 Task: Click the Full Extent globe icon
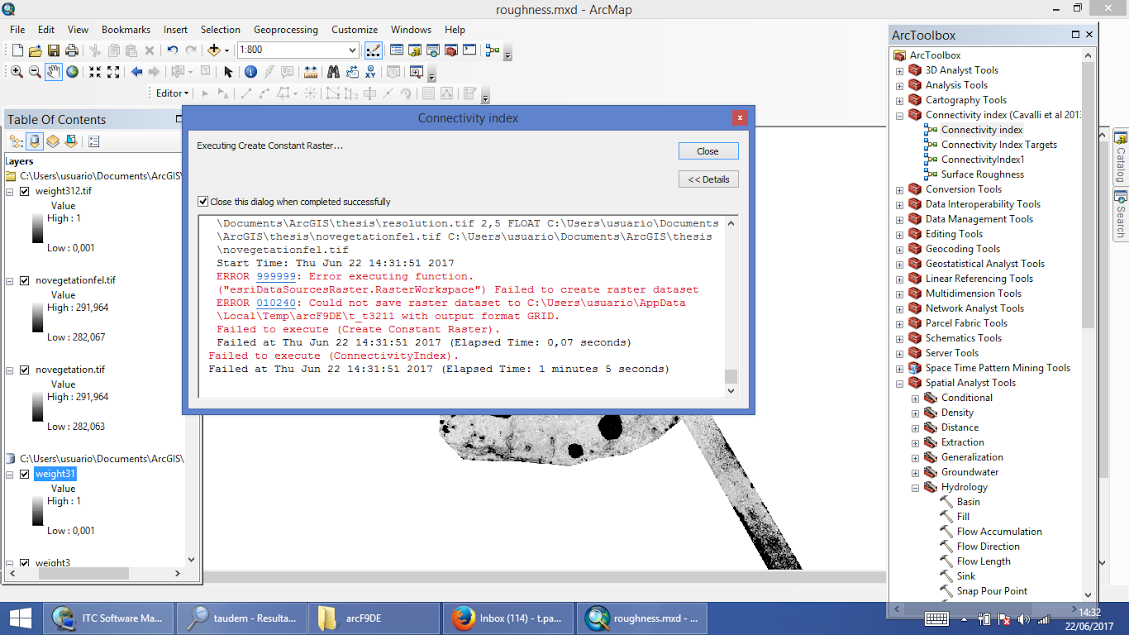coord(71,73)
